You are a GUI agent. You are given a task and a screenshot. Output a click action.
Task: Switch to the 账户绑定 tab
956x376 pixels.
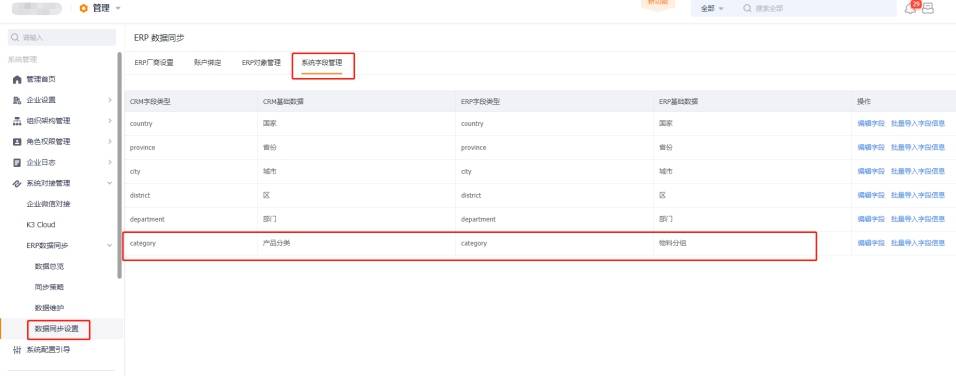207,63
